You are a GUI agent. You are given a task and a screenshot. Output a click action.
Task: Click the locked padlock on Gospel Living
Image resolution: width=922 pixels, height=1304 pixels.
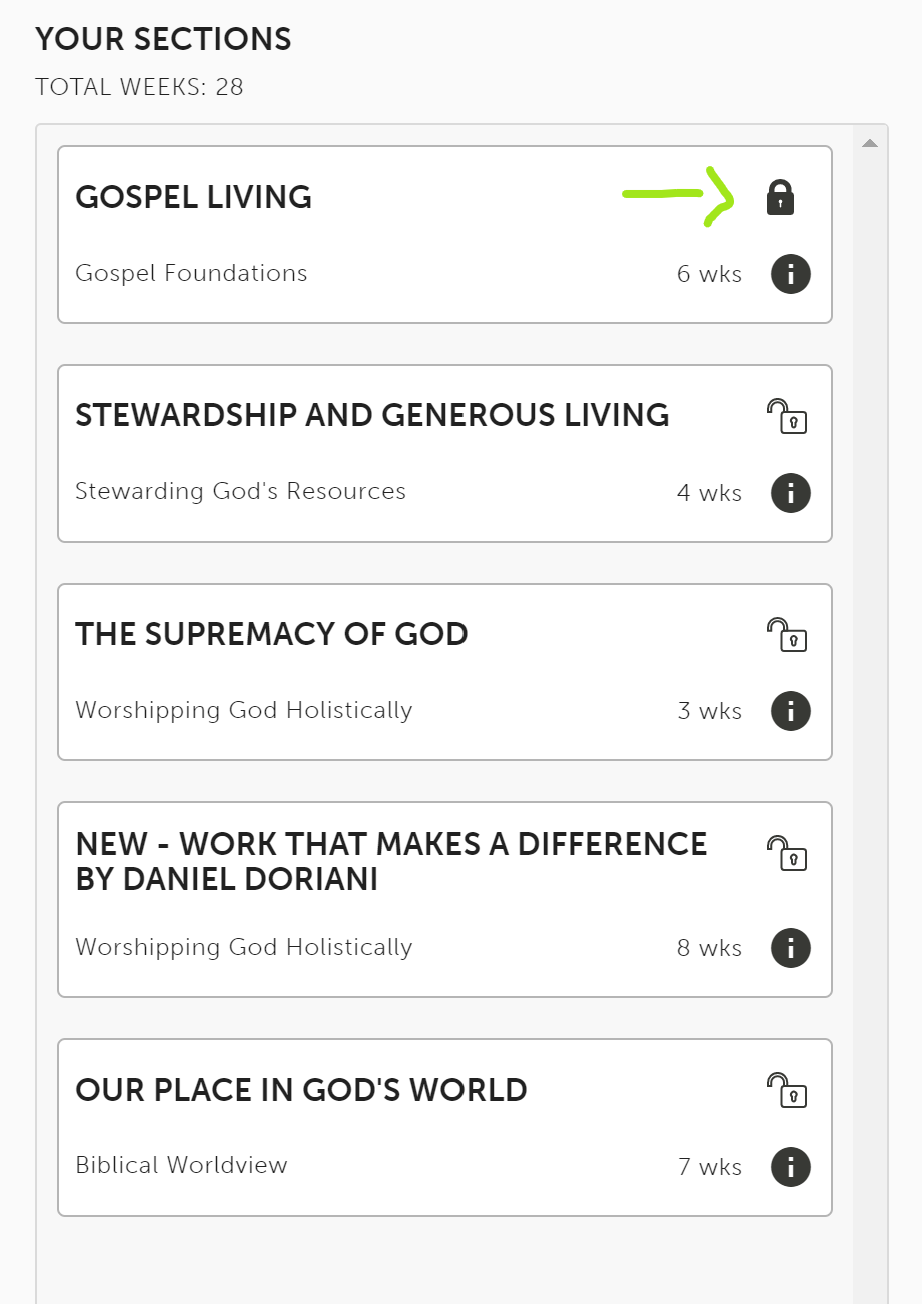(x=780, y=197)
